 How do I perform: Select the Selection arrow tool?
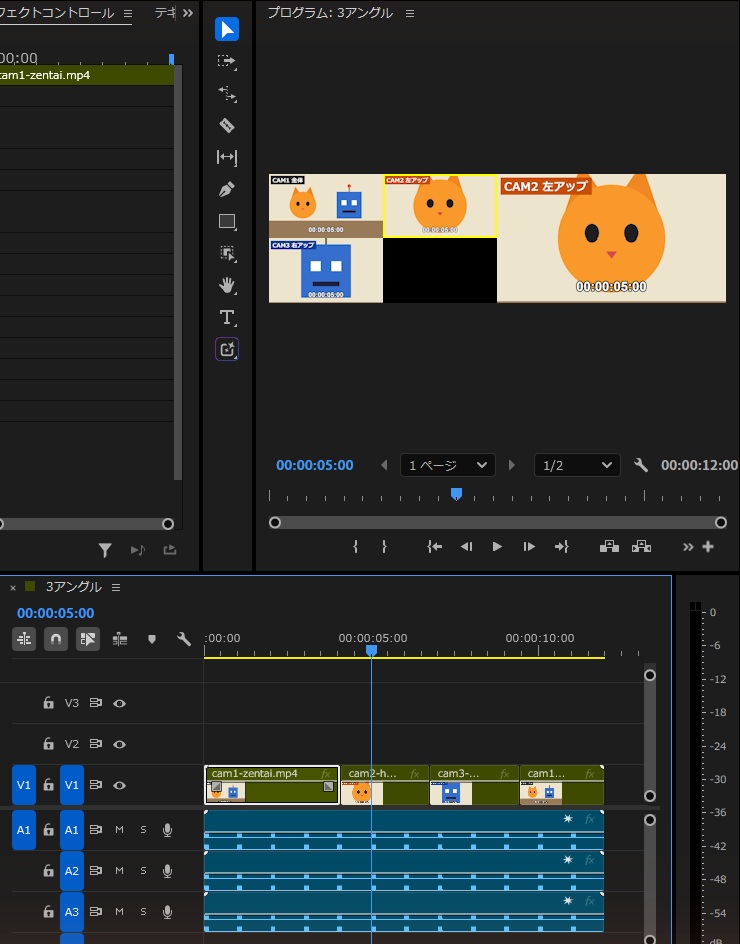pyautogui.click(x=227, y=30)
